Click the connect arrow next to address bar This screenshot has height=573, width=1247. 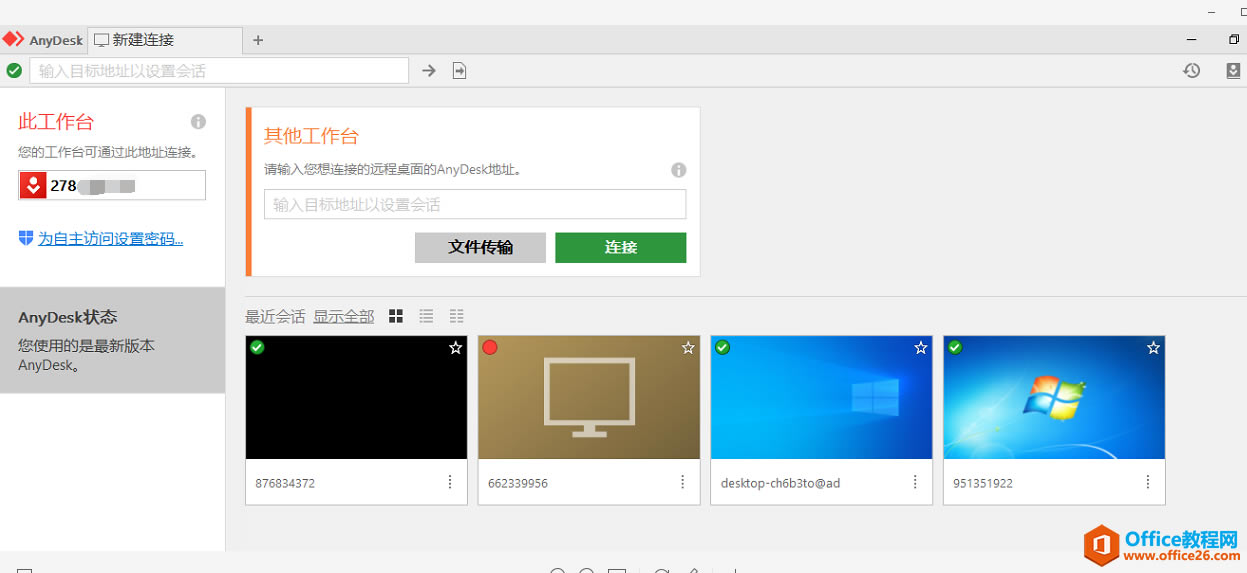(429, 71)
